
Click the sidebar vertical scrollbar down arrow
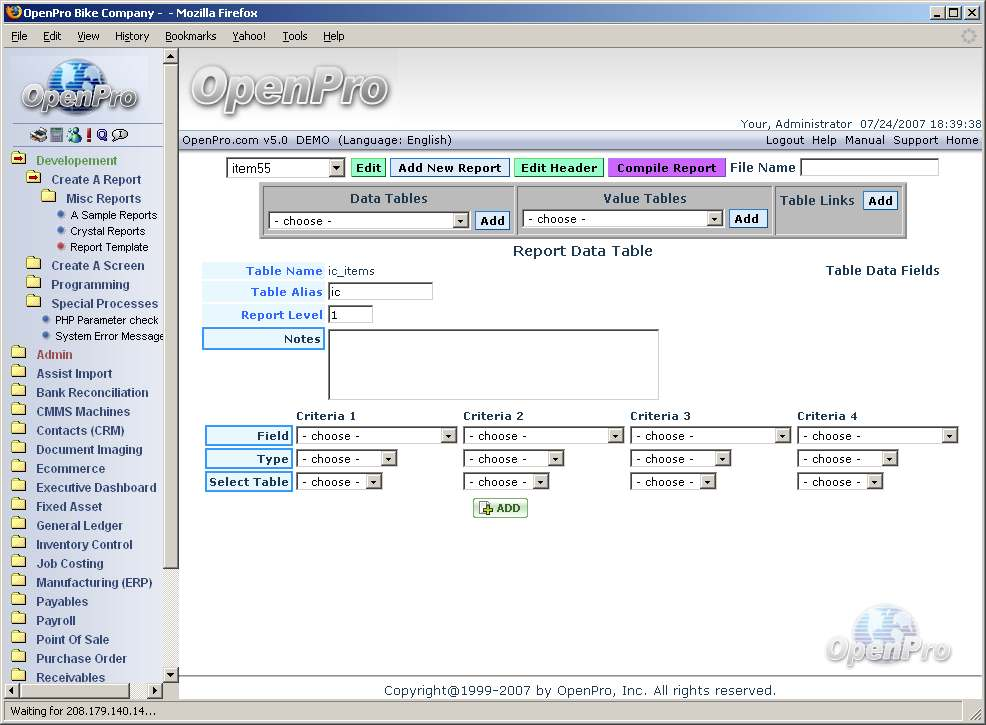coord(170,675)
